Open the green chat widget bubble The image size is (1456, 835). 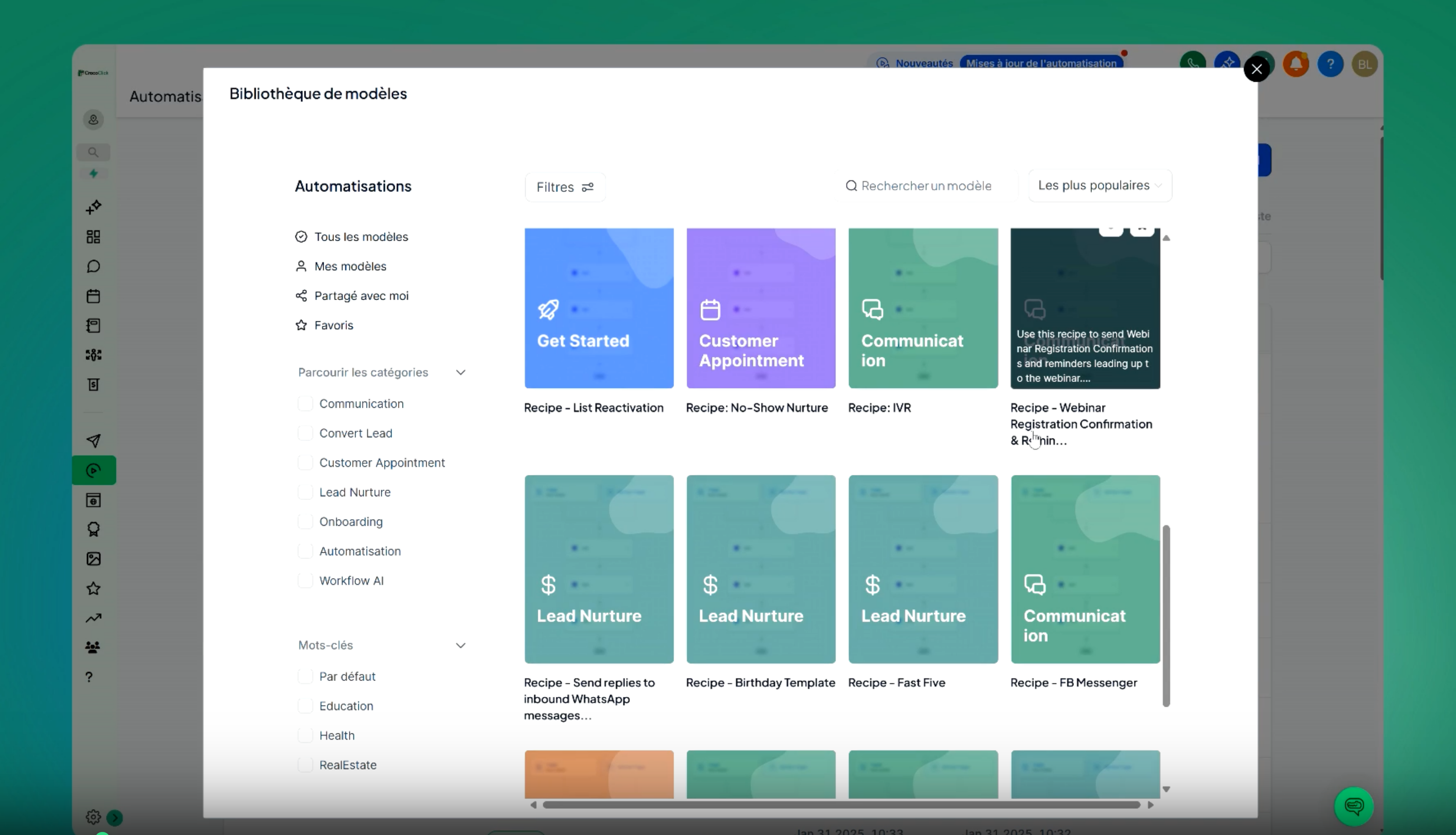coord(1354,806)
